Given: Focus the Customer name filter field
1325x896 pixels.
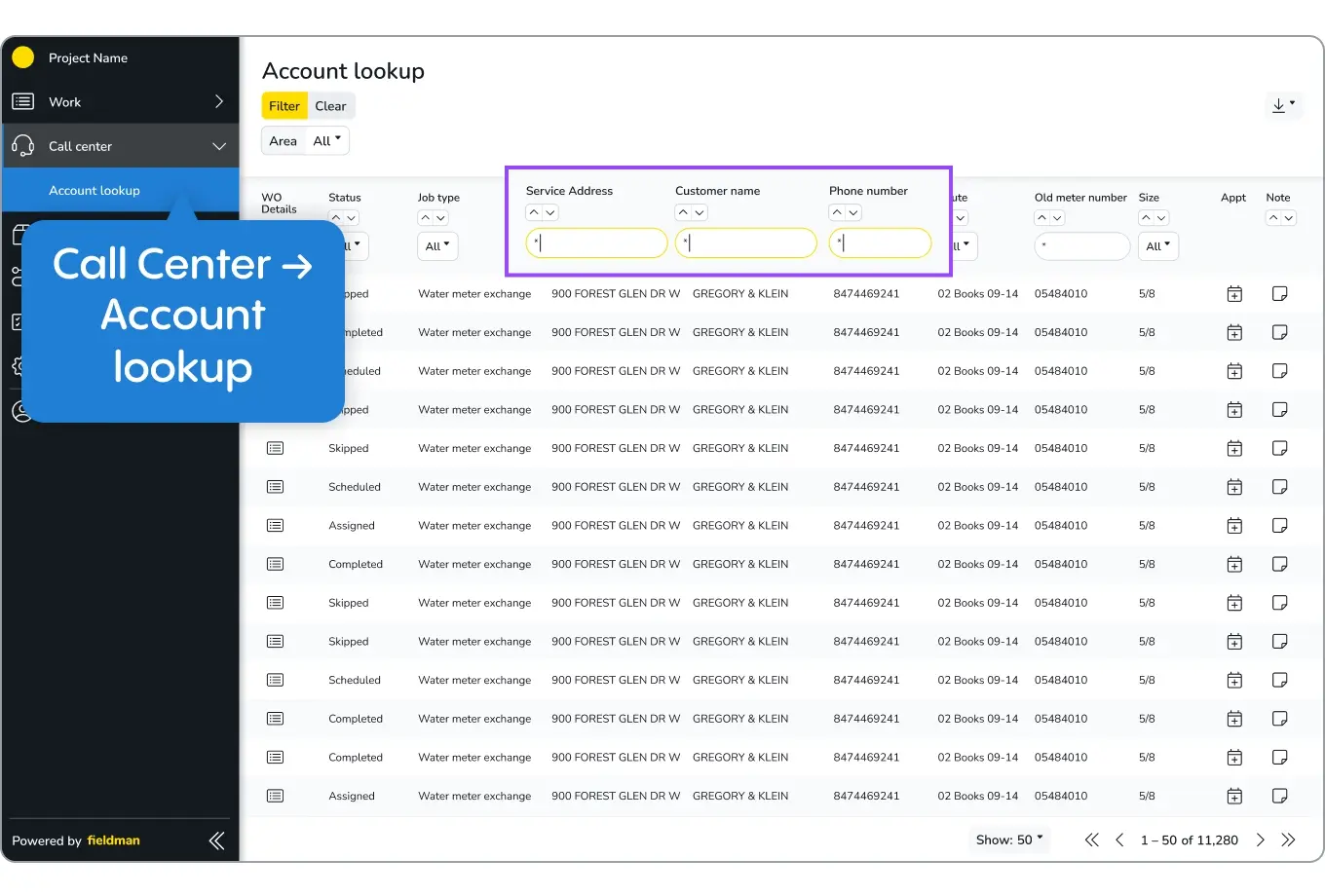Looking at the screenshot, I should [745, 243].
